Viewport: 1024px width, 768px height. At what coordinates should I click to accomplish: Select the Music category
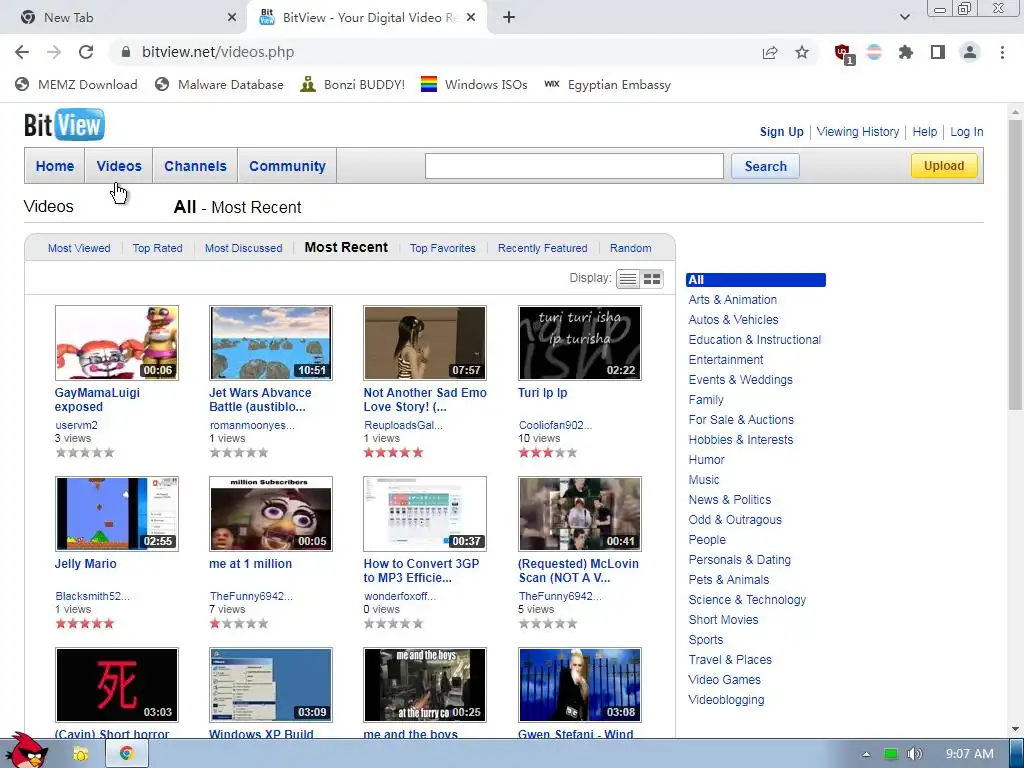tap(704, 480)
